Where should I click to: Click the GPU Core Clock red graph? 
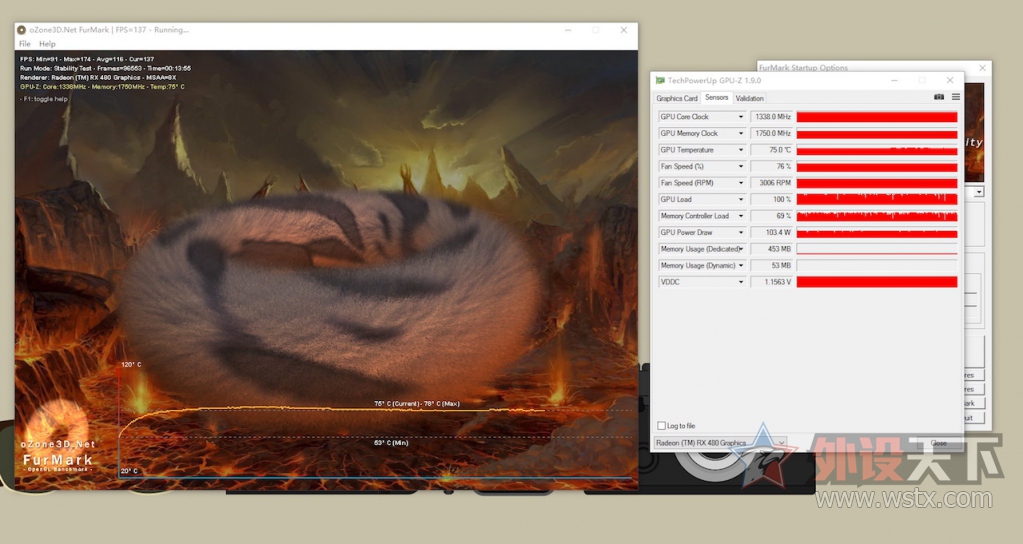point(877,117)
